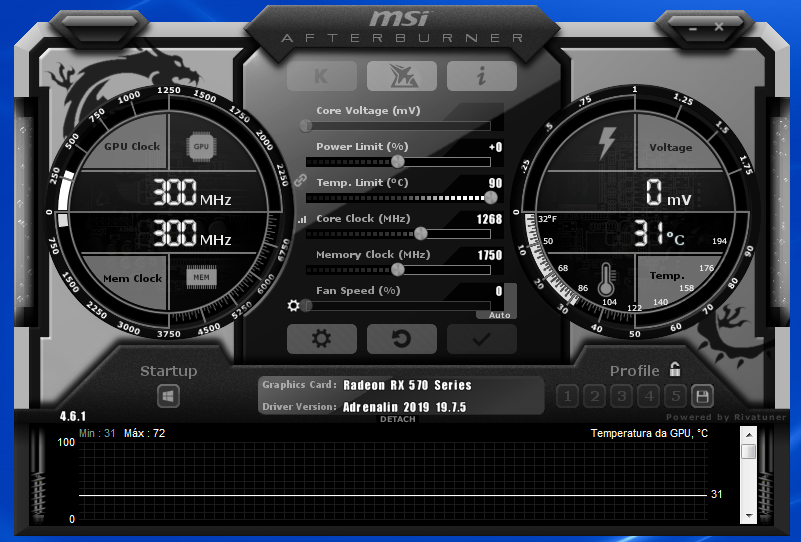Screen dimensions: 801x542
Task: Click the Core Voltage slider handle
Action: click(x=306, y=125)
